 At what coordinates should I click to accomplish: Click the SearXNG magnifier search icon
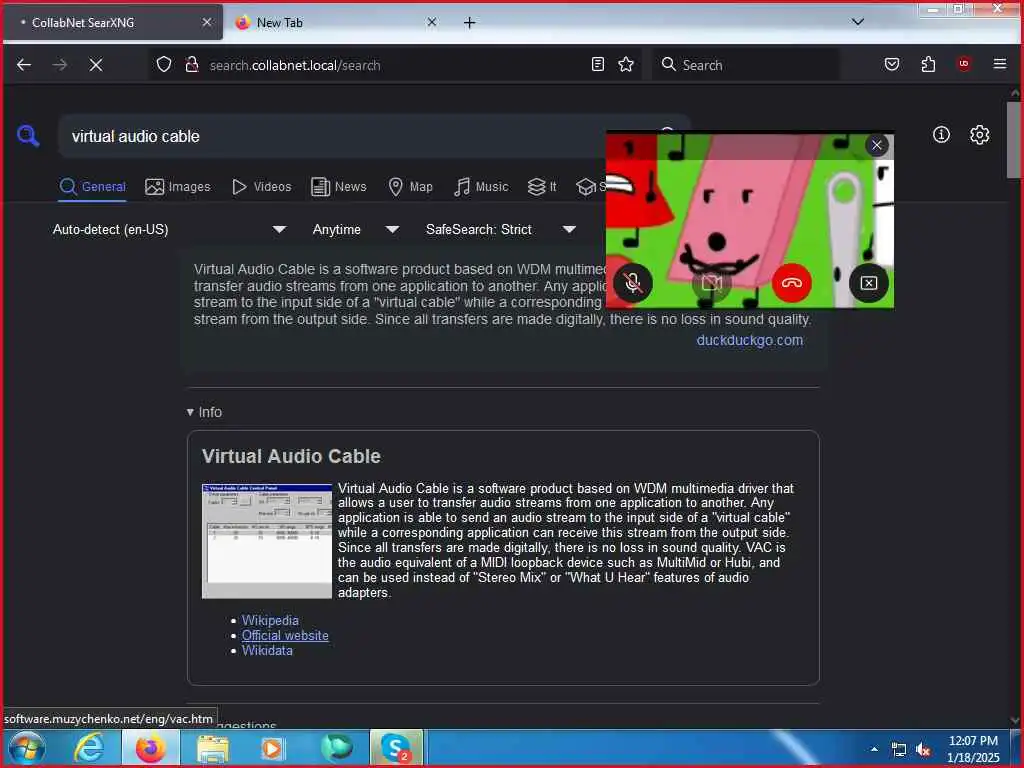(27, 136)
